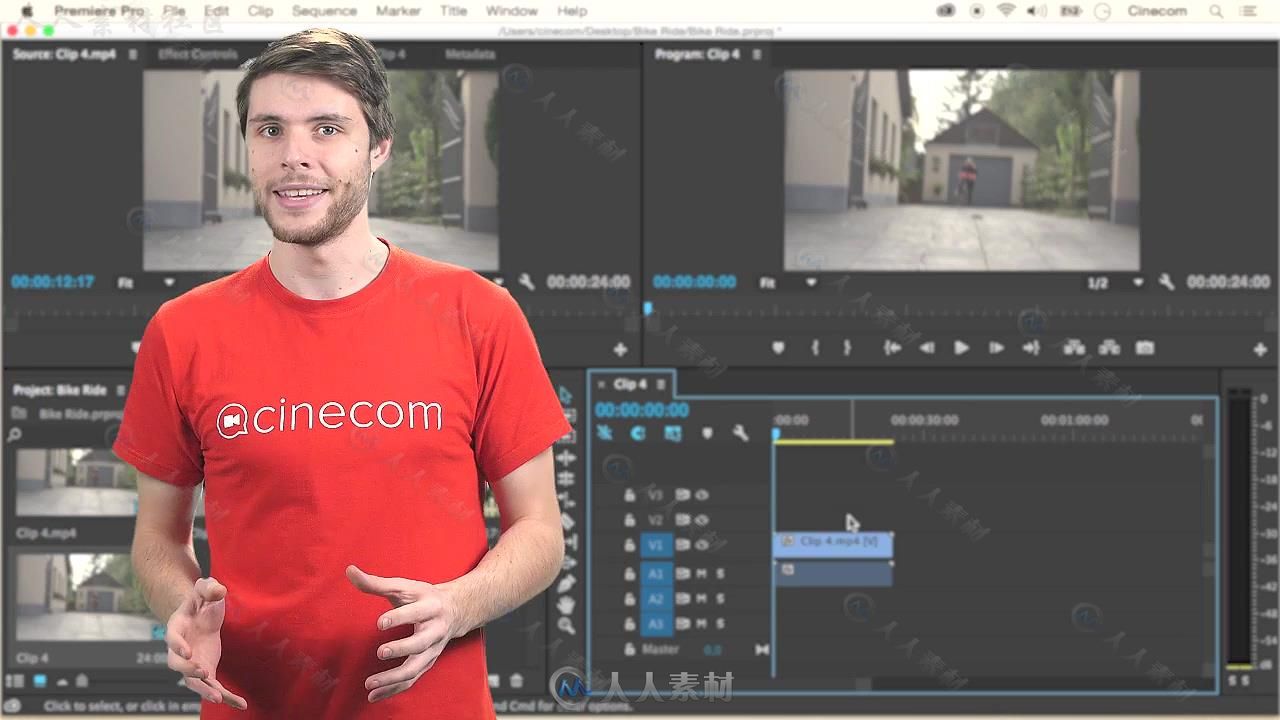1280x720 pixels.
Task: Click Program monitor scrub bar playhead
Action: (648, 310)
